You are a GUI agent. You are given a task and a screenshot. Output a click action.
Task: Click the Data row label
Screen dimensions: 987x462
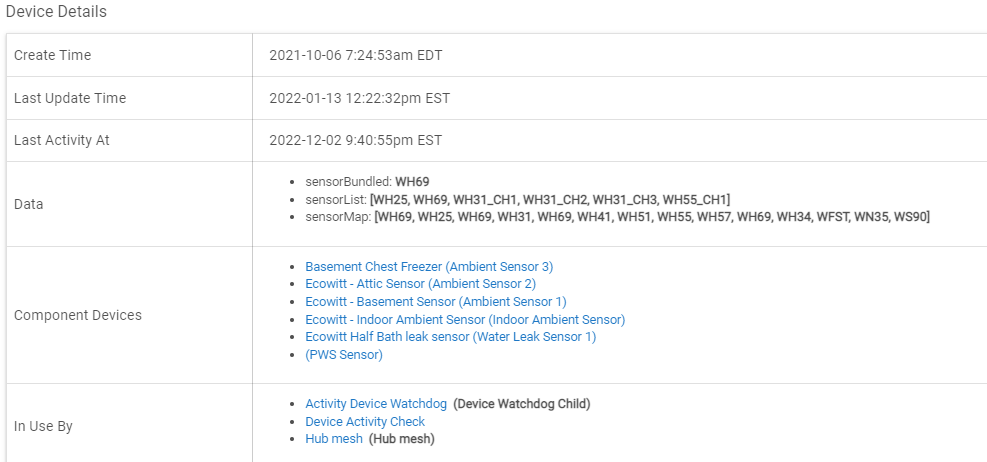(29, 204)
